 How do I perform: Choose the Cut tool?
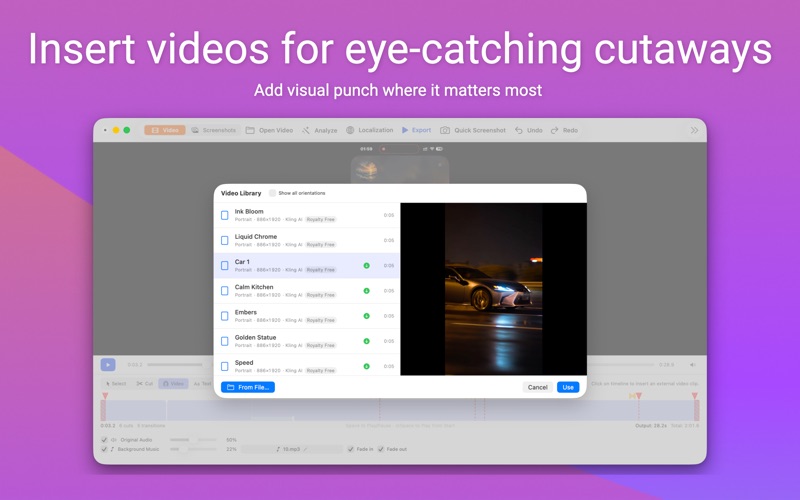pos(144,384)
